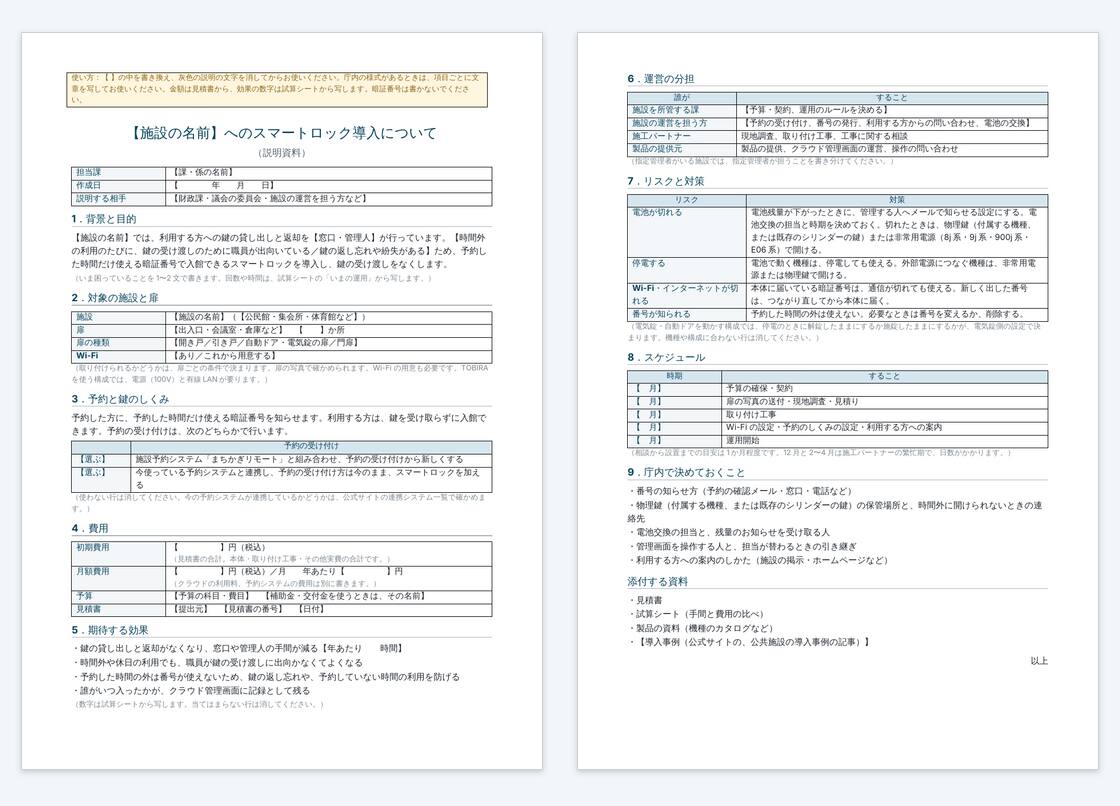This screenshot has height=806, width=1120.
Task: Click the 「対策」 column header
Action: (x=897, y=200)
